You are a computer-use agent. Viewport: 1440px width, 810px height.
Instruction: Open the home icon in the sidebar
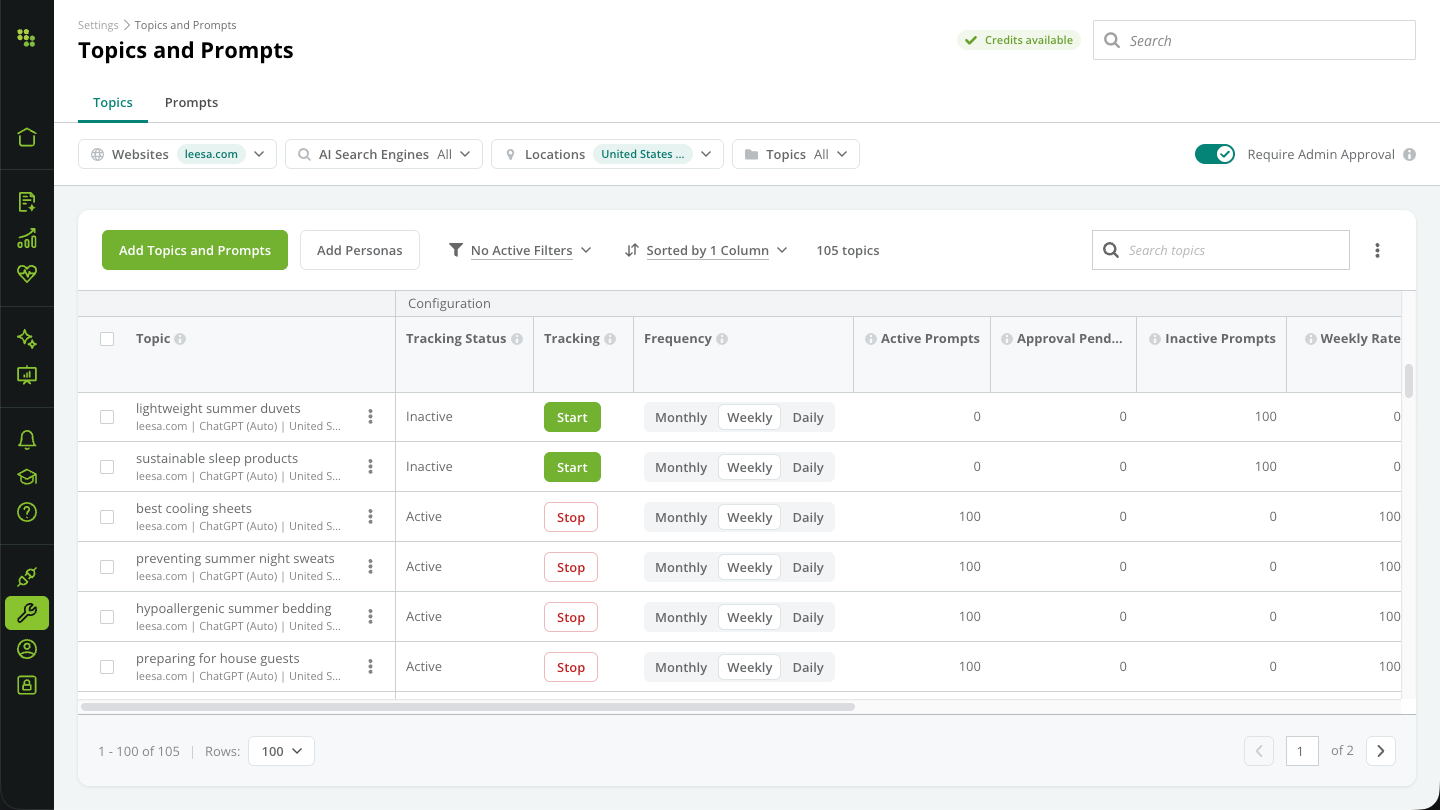tap(27, 137)
